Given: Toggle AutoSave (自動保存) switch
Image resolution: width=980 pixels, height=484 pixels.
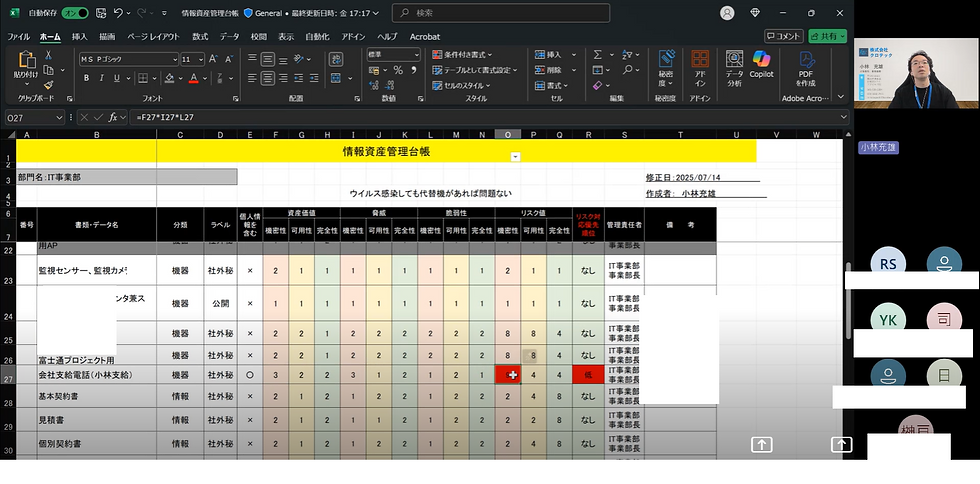Looking at the screenshot, I should (75, 13).
